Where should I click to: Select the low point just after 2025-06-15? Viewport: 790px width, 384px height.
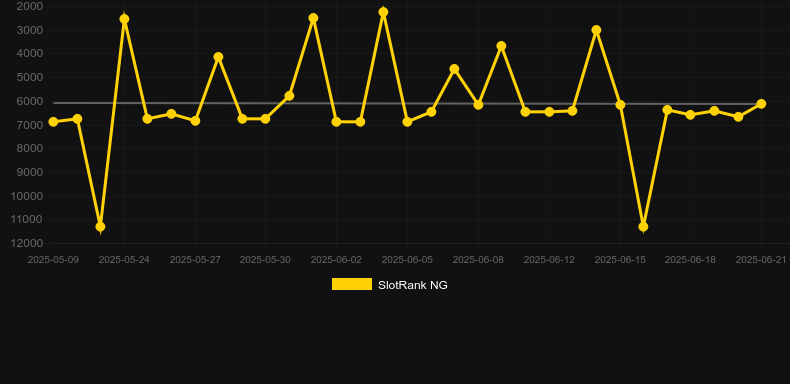tap(643, 227)
